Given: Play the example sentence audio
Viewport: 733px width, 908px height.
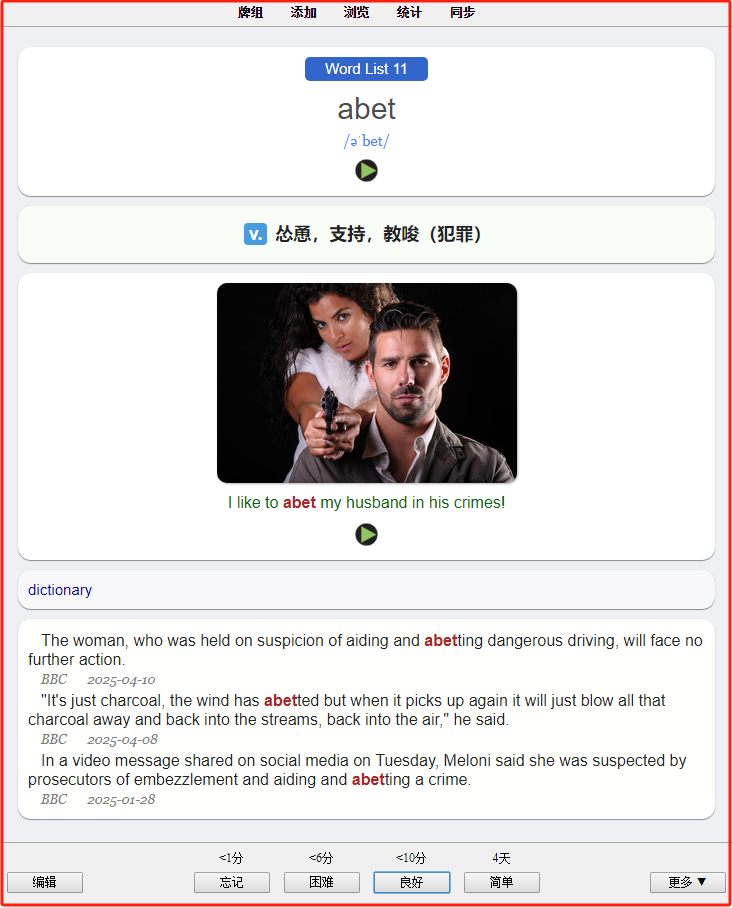Looking at the screenshot, I should (x=366, y=534).
